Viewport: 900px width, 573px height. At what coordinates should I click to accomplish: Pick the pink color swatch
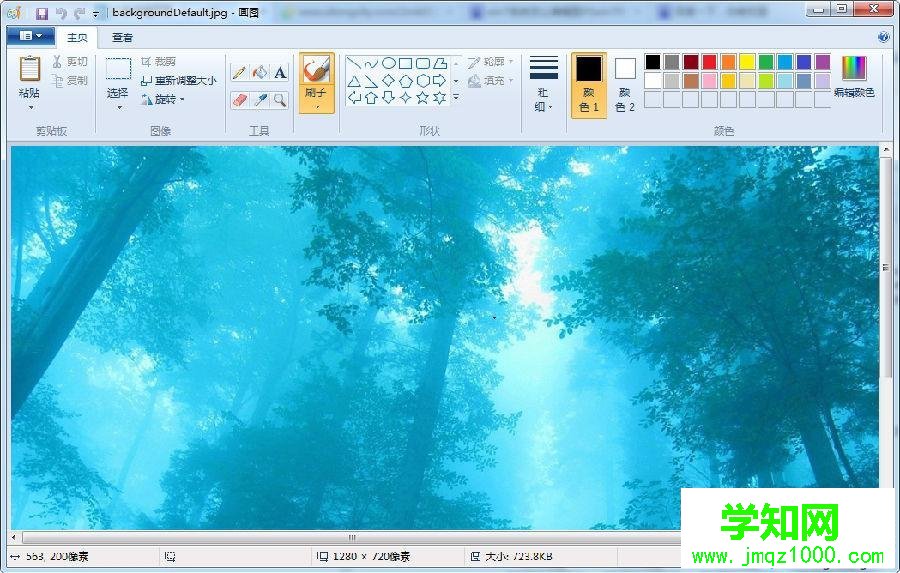709,80
